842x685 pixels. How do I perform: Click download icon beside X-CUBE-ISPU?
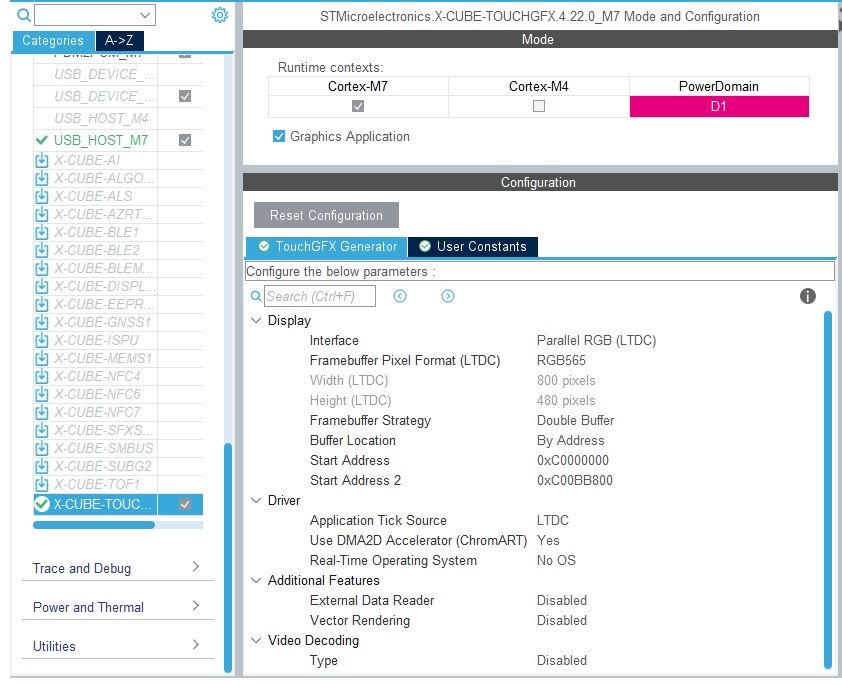coord(41,340)
